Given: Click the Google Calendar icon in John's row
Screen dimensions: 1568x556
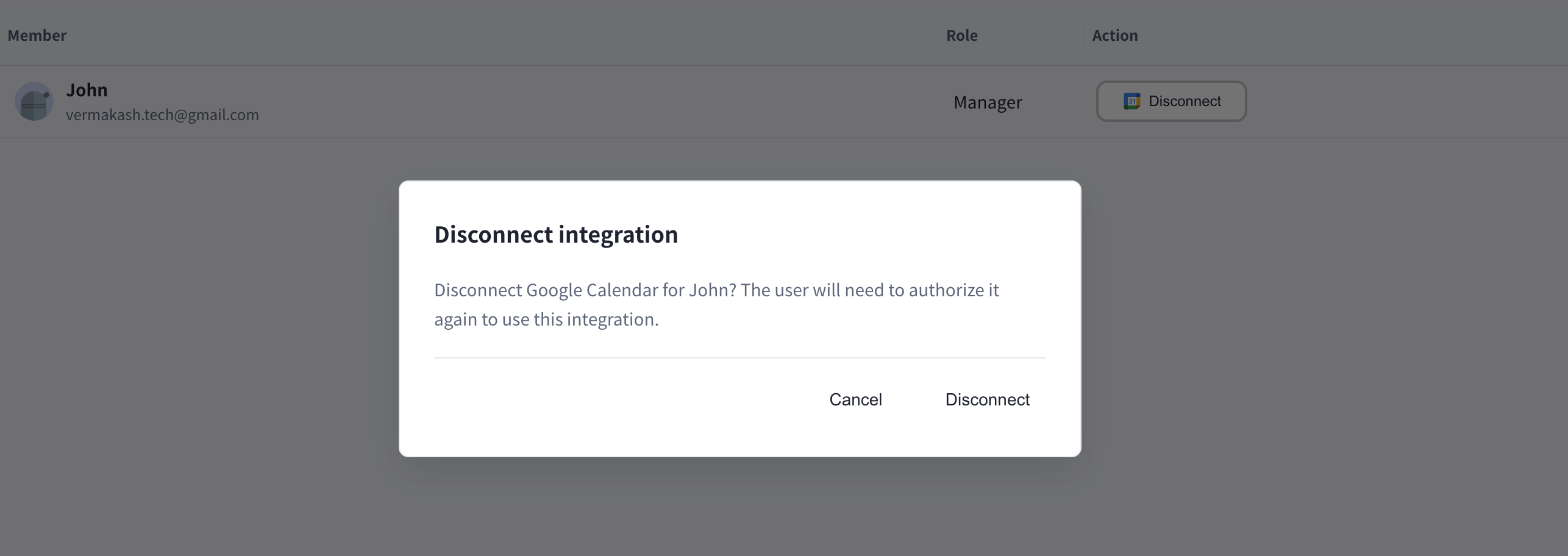Looking at the screenshot, I should (1131, 101).
